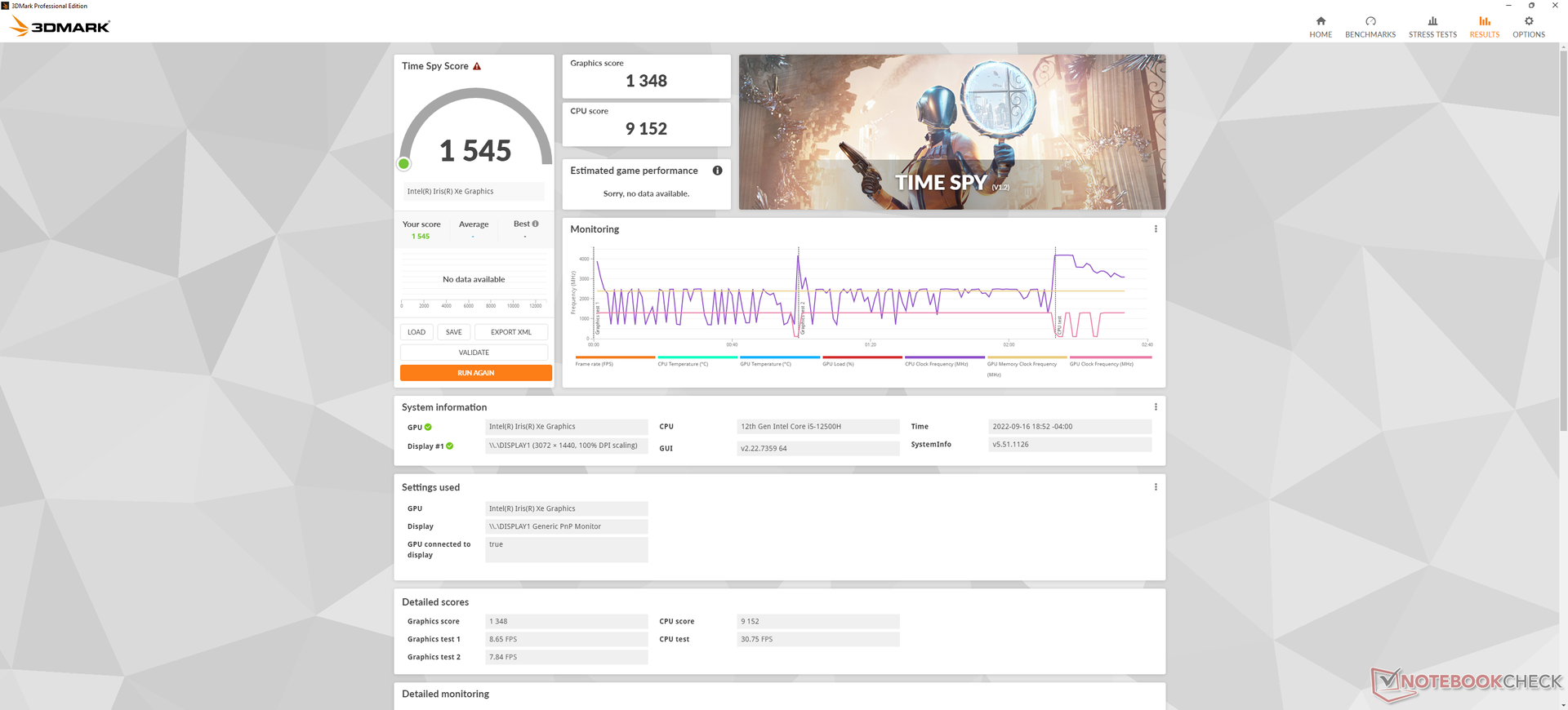Click the 3DMark logo

point(60,26)
